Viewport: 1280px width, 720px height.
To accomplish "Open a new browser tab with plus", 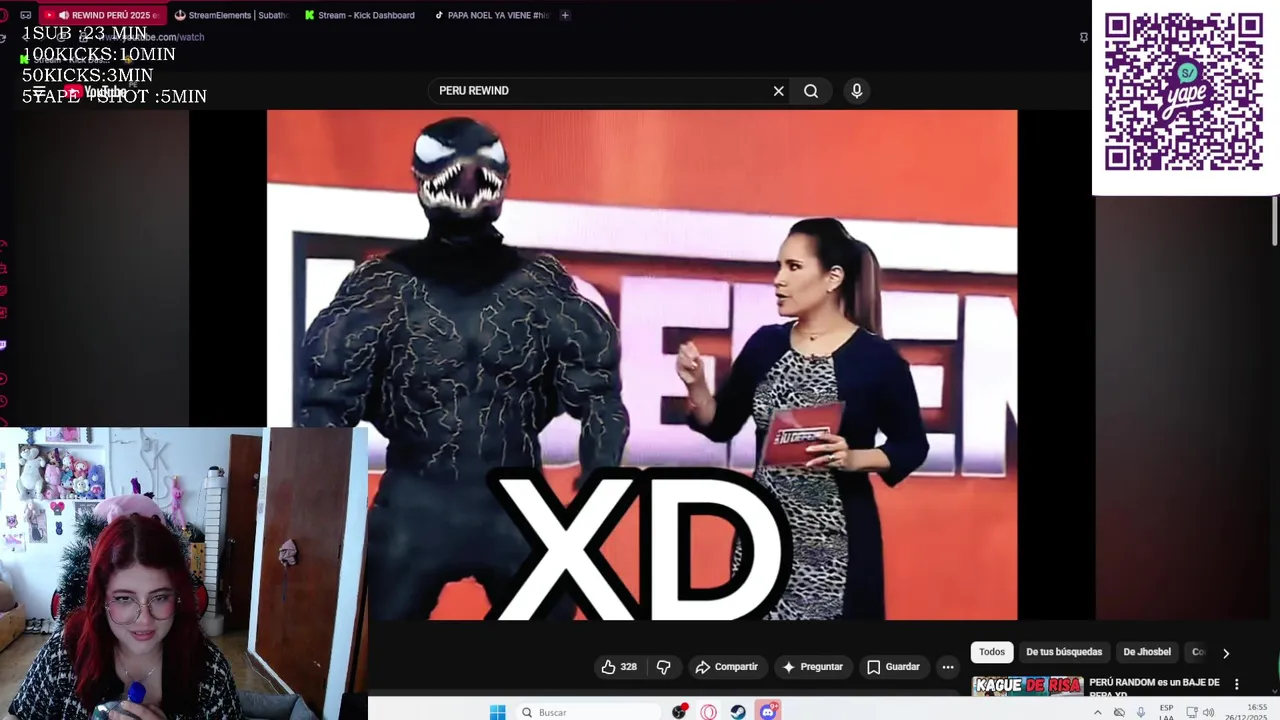I will (x=565, y=15).
